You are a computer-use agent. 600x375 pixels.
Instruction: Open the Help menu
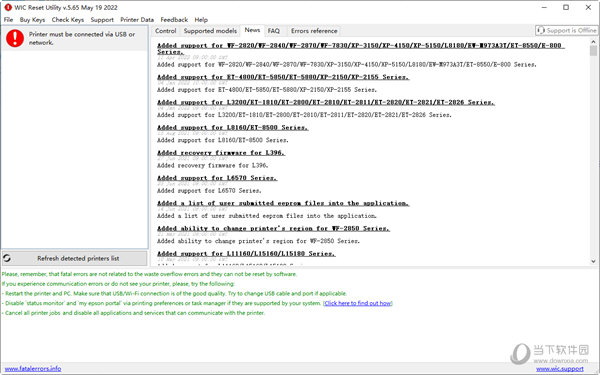[x=201, y=20]
